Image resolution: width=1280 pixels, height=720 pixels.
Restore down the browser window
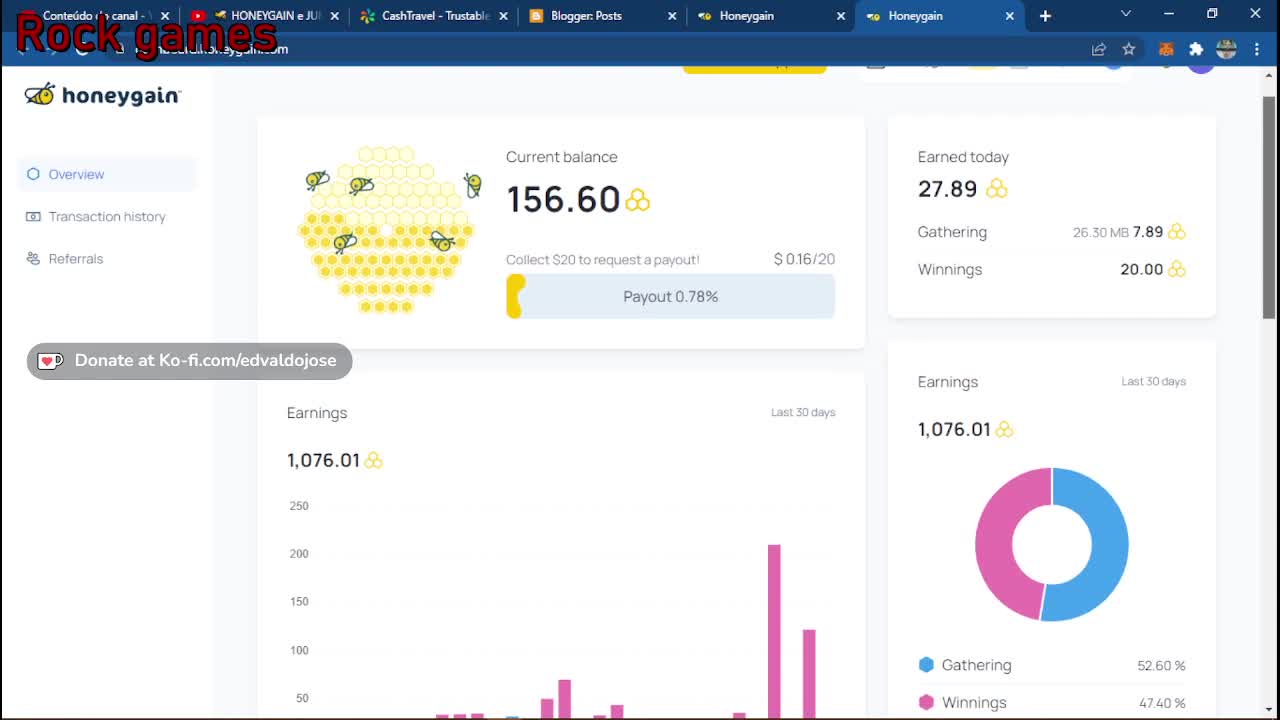click(x=1212, y=14)
